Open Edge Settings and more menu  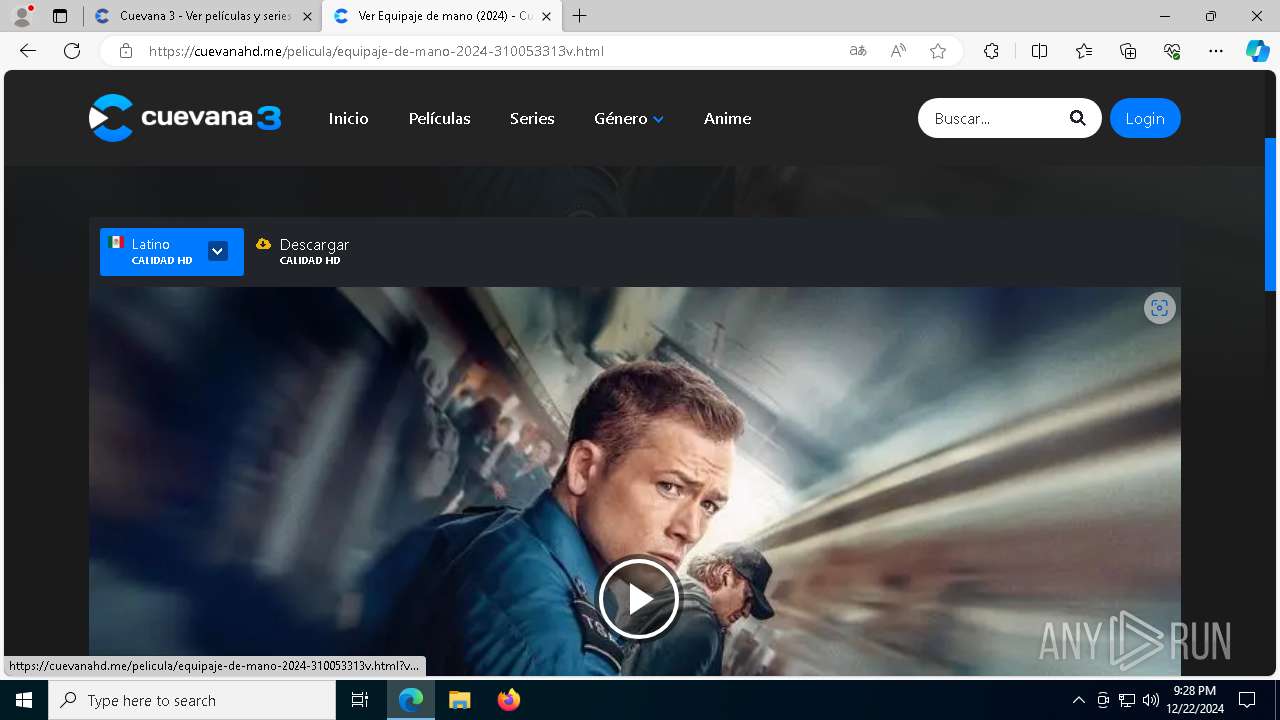pyautogui.click(x=1216, y=51)
